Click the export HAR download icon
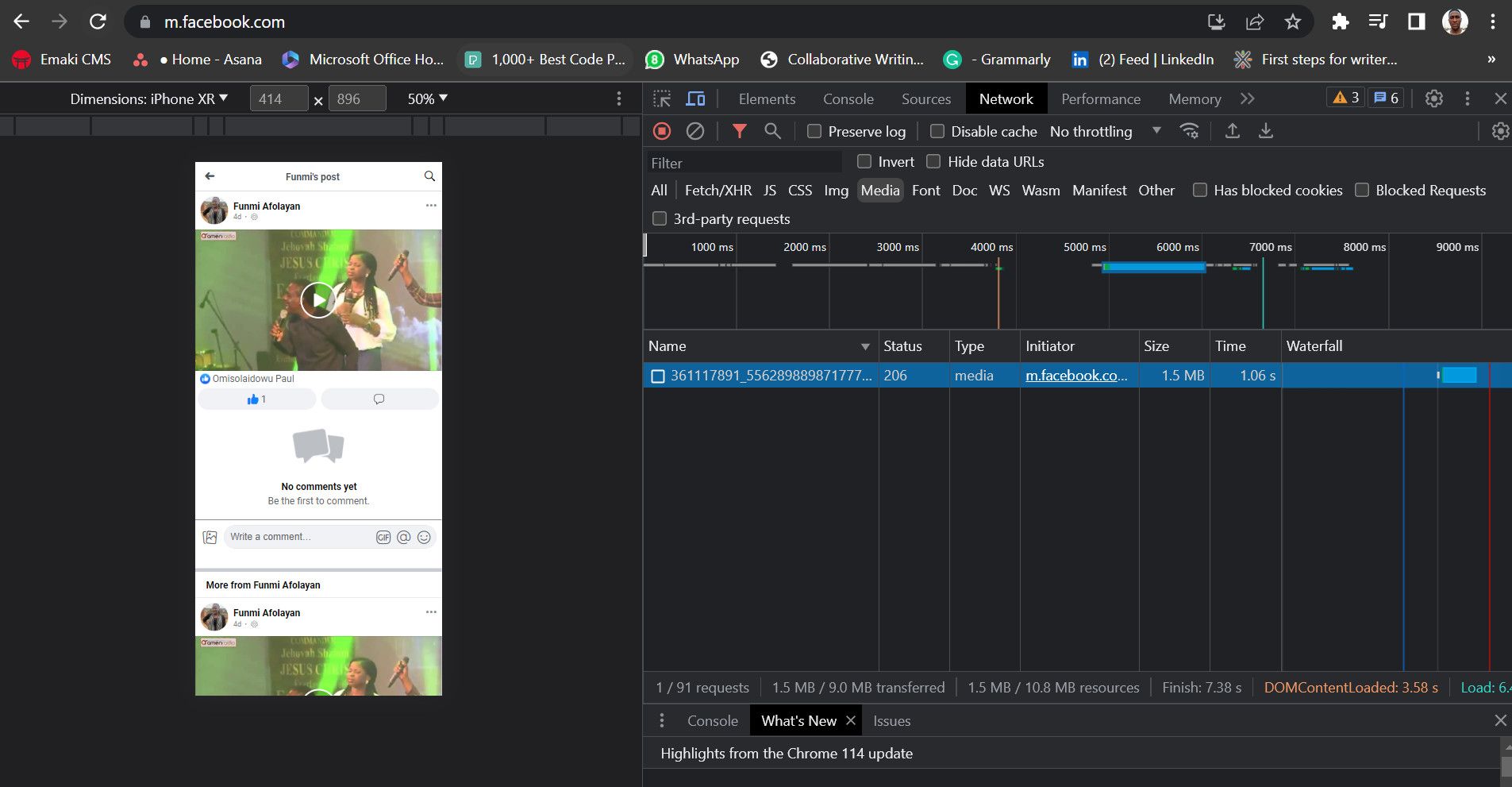1512x787 pixels. 1266,131
